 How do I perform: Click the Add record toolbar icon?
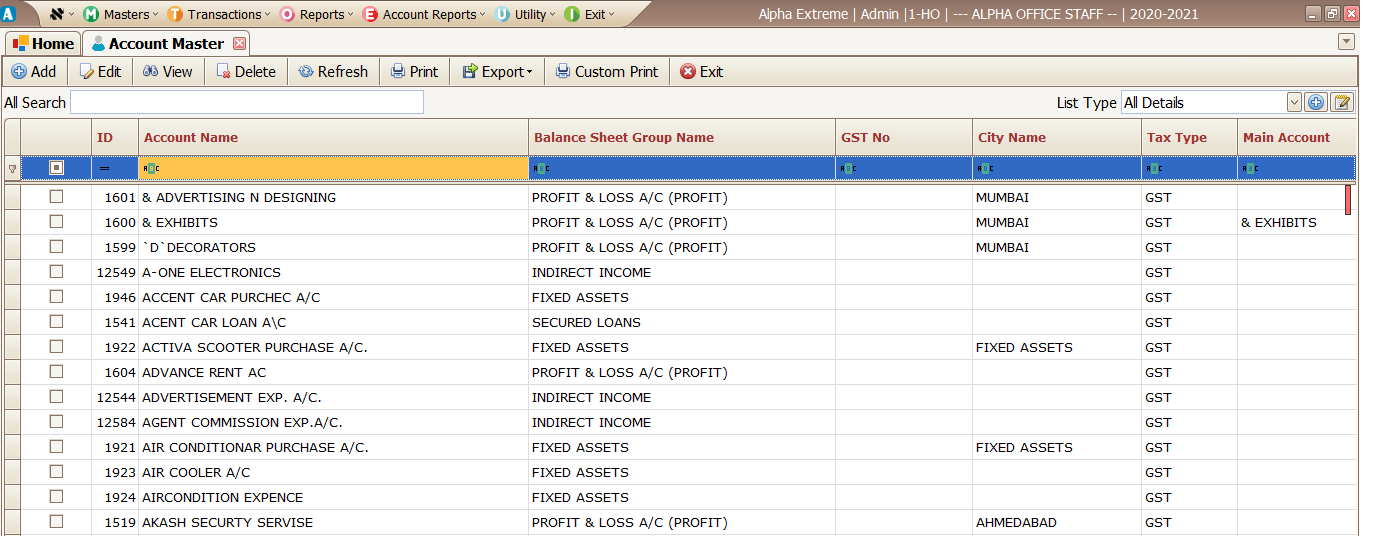[19, 72]
